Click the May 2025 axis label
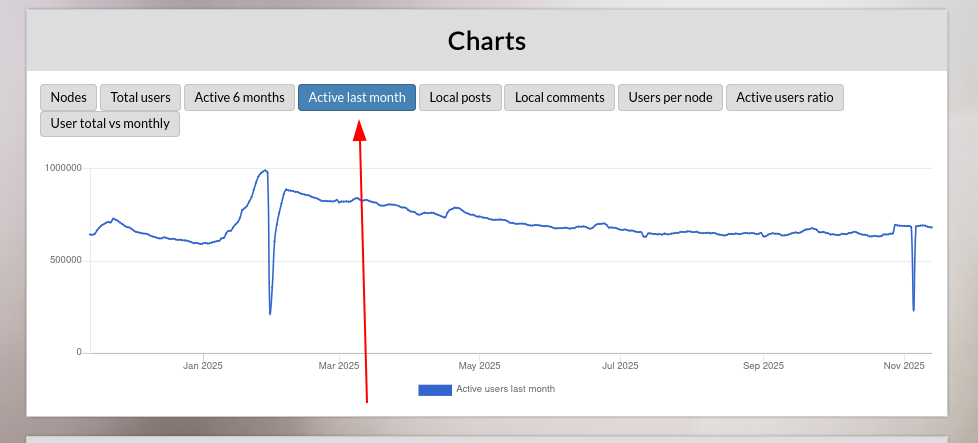Screen dimensions: 978x443 (x=480, y=366)
